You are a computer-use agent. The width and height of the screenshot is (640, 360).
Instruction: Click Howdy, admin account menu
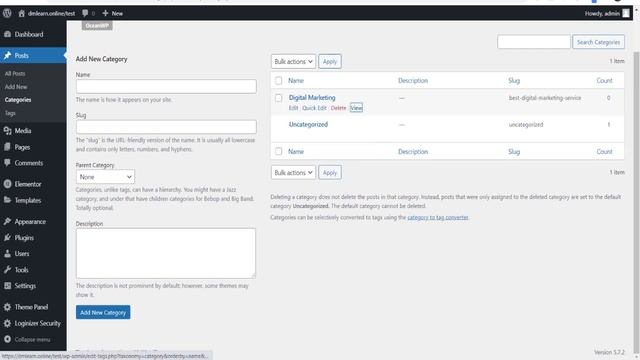click(x=607, y=13)
